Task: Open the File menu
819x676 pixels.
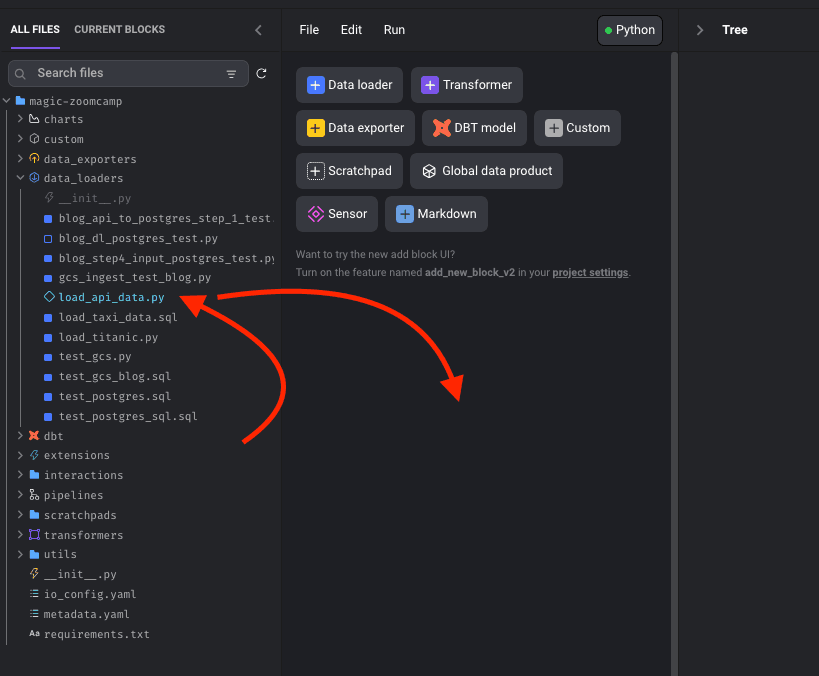Action: click(309, 30)
